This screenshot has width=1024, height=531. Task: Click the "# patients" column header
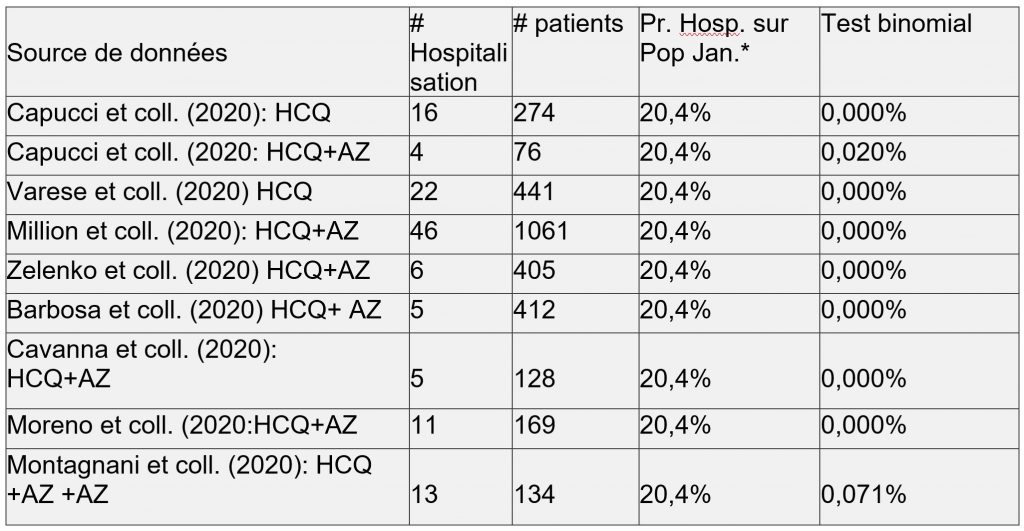[x=568, y=25]
